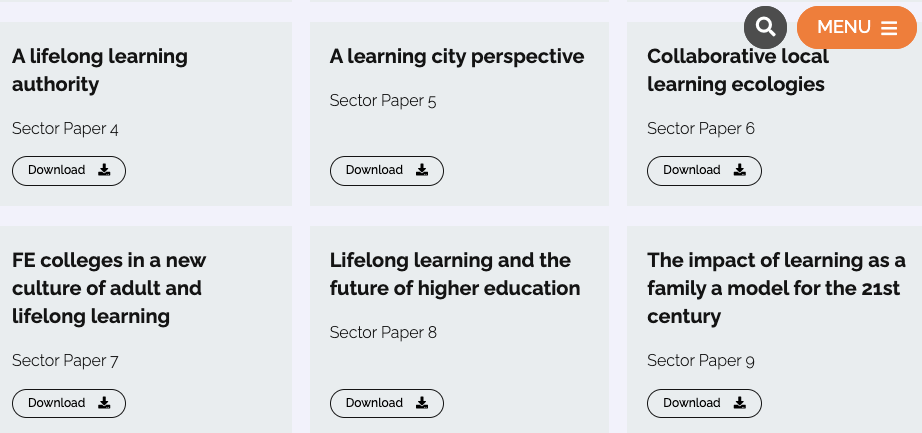Image resolution: width=922 pixels, height=433 pixels.
Task: Open the orange MENU button
Action: click(856, 27)
